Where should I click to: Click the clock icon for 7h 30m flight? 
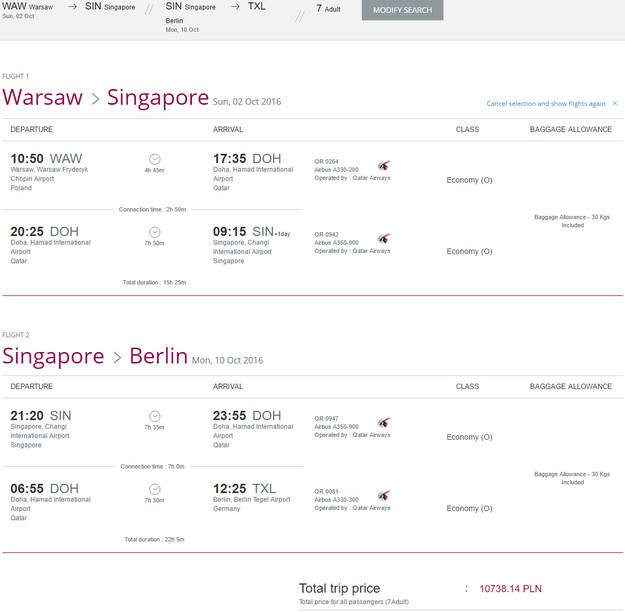[x=155, y=489]
